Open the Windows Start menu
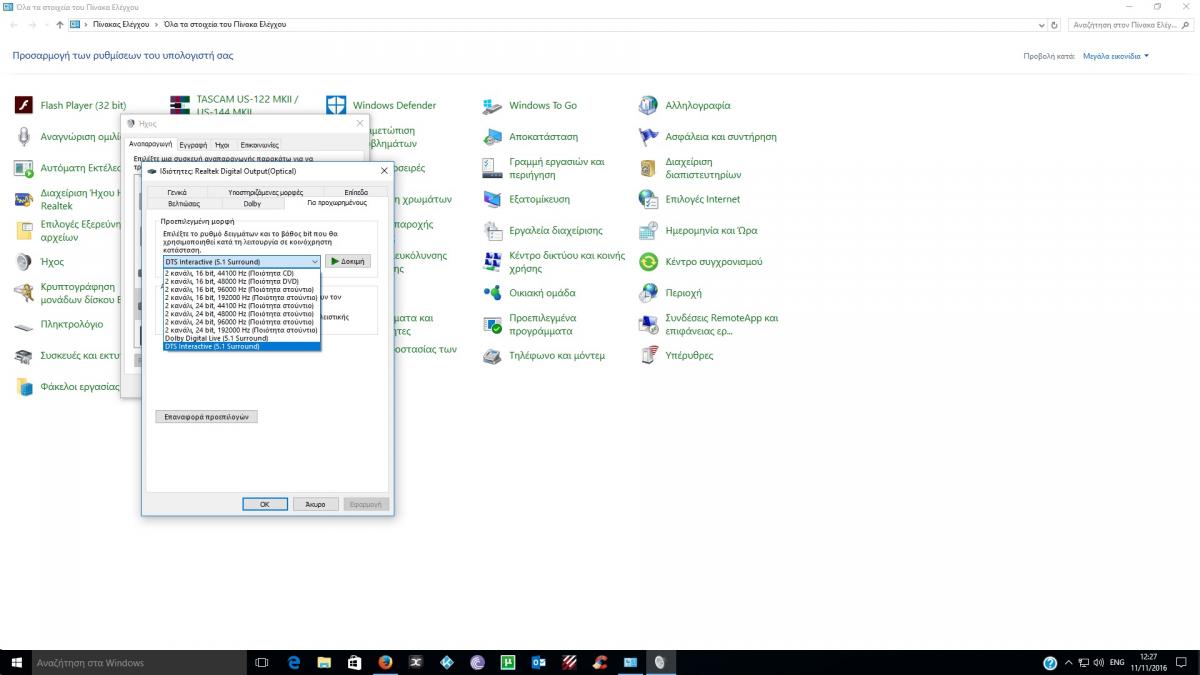Image resolution: width=1200 pixels, height=675 pixels. (14, 662)
